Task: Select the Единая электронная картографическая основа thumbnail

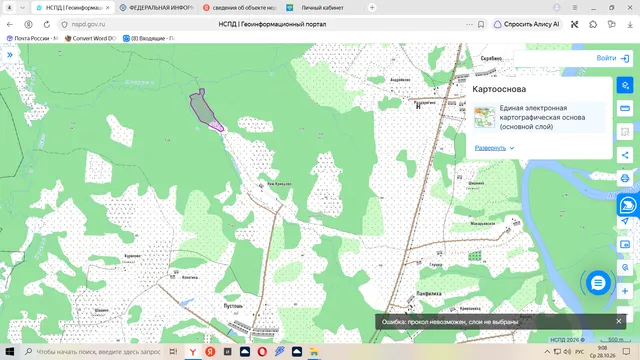Action: [484, 117]
